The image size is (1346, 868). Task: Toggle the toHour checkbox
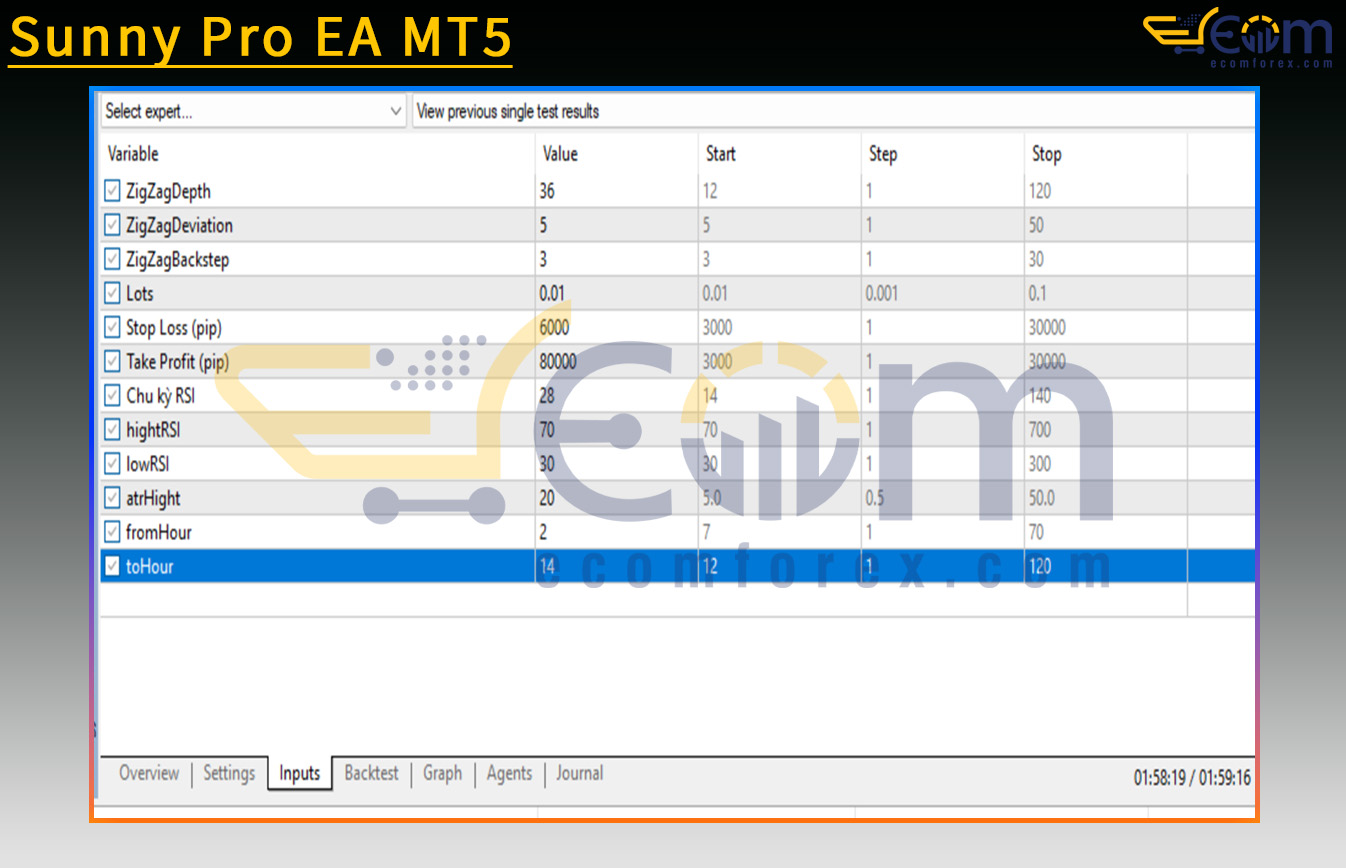(x=112, y=565)
